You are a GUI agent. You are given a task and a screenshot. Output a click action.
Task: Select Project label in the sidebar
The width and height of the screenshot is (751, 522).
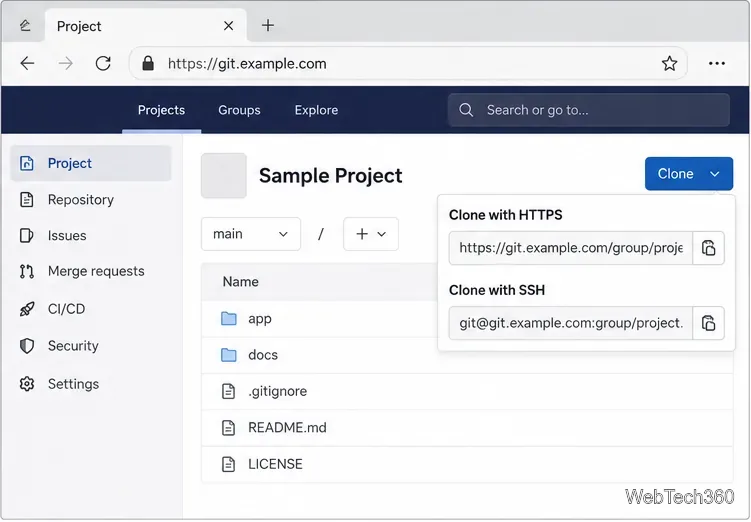click(x=69, y=163)
